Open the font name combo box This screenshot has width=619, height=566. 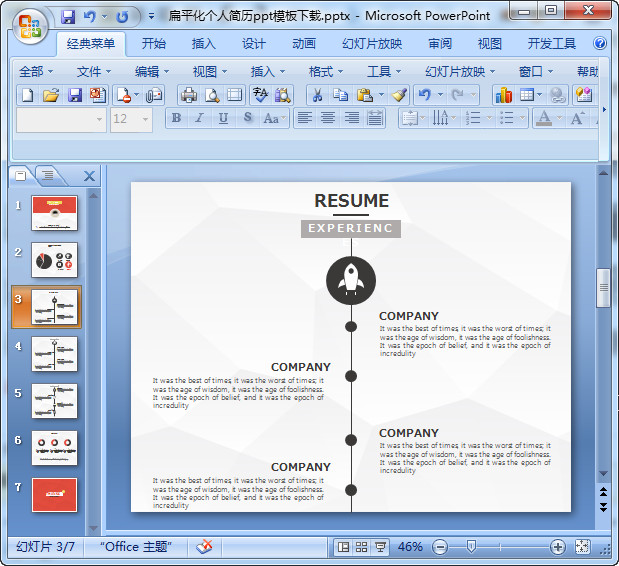(x=61, y=119)
